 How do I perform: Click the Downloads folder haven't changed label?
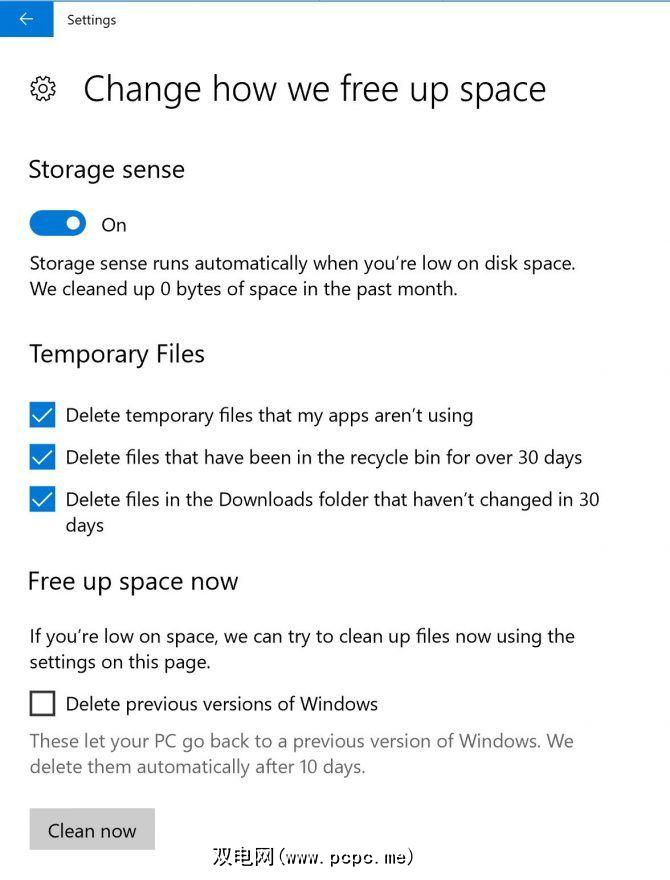332,499
